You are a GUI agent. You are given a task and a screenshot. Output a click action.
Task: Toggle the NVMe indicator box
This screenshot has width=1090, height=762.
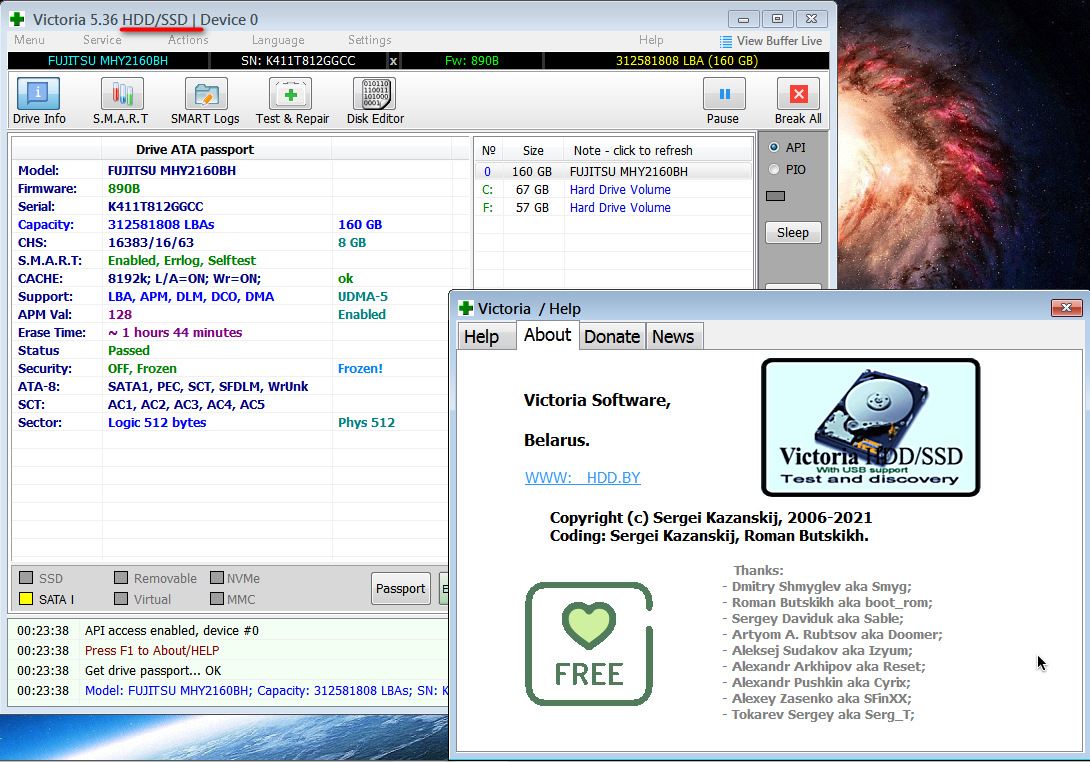click(x=217, y=578)
